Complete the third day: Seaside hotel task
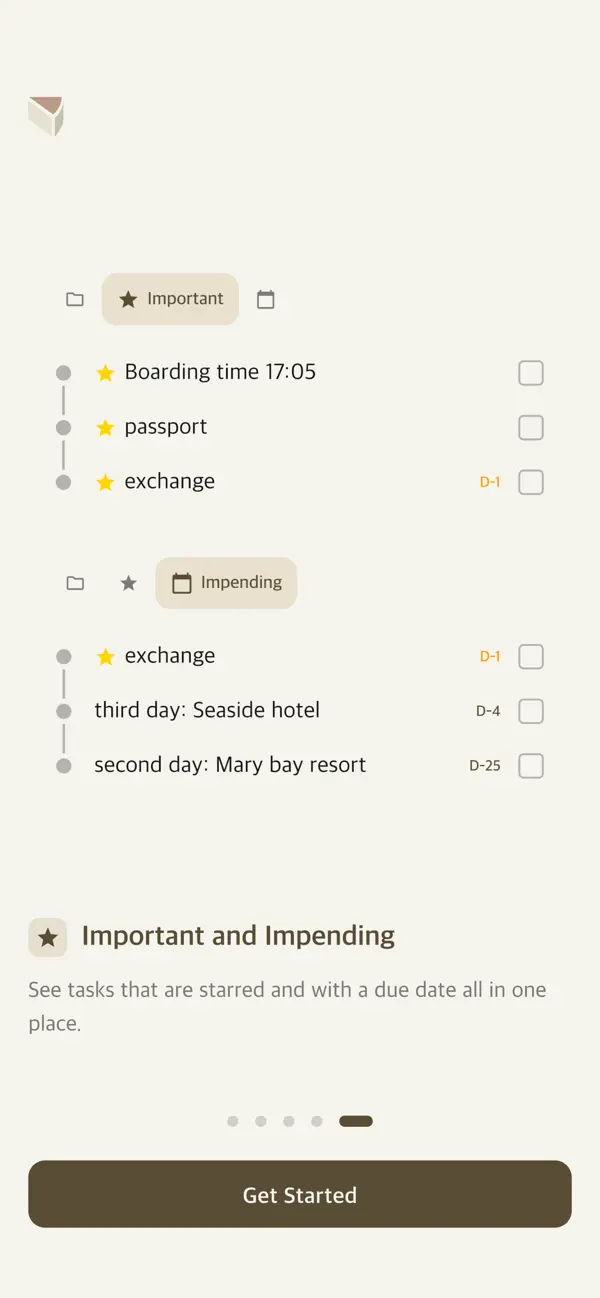600x1298 pixels. pyautogui.click(x=531, y=710)
